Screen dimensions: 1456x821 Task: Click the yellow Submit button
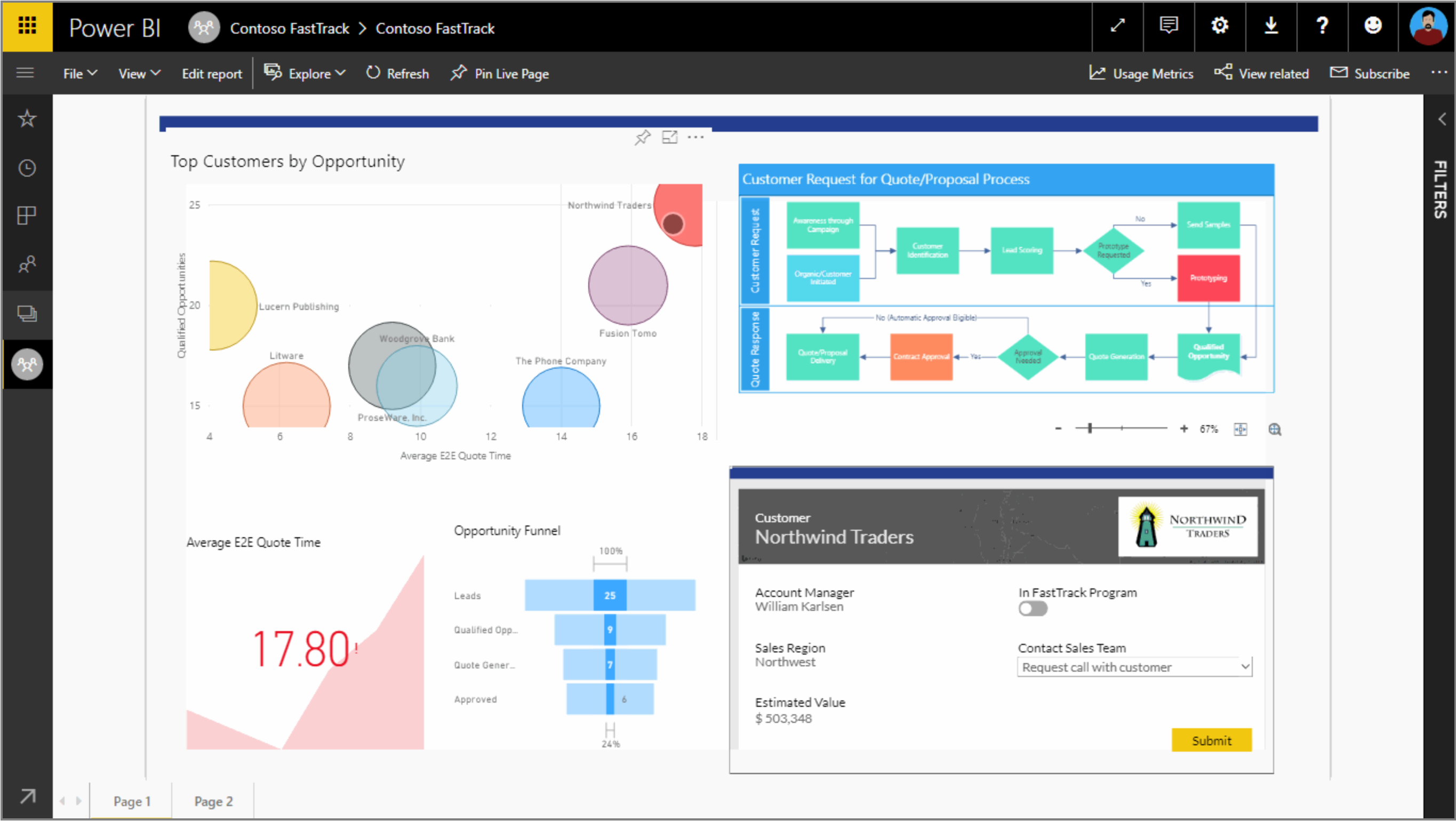point(1212,740)
